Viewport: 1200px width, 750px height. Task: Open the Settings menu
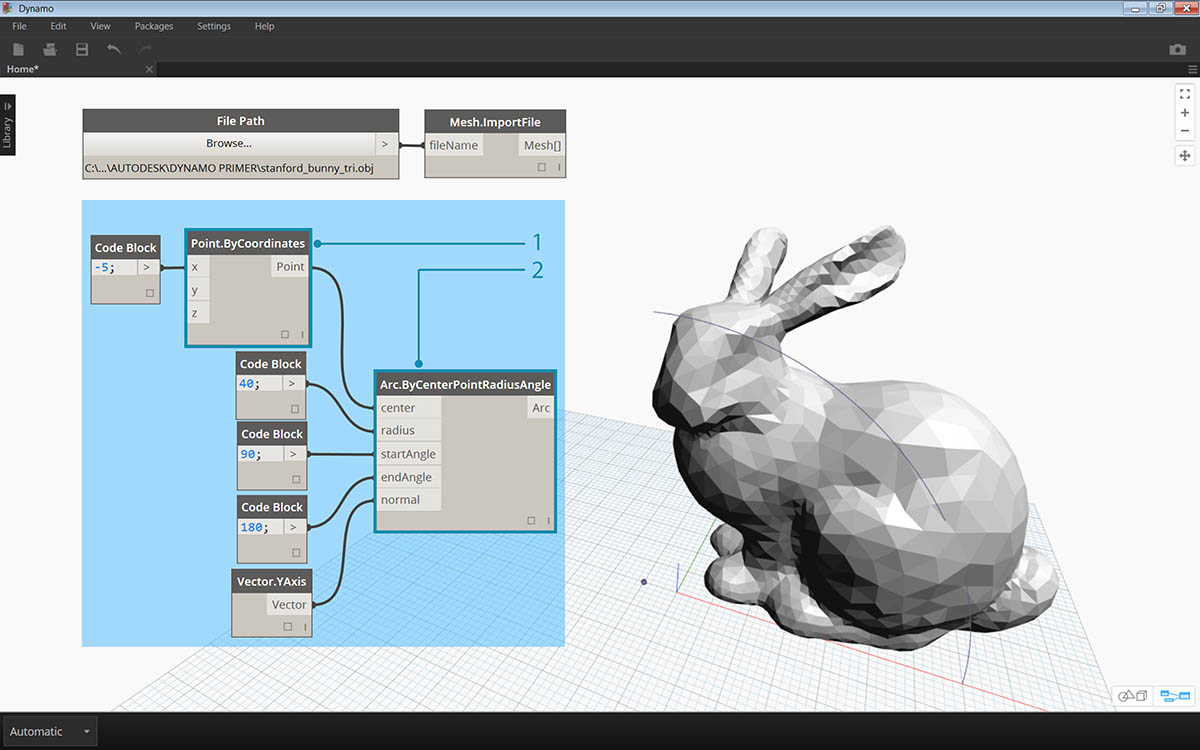[214, 26]
